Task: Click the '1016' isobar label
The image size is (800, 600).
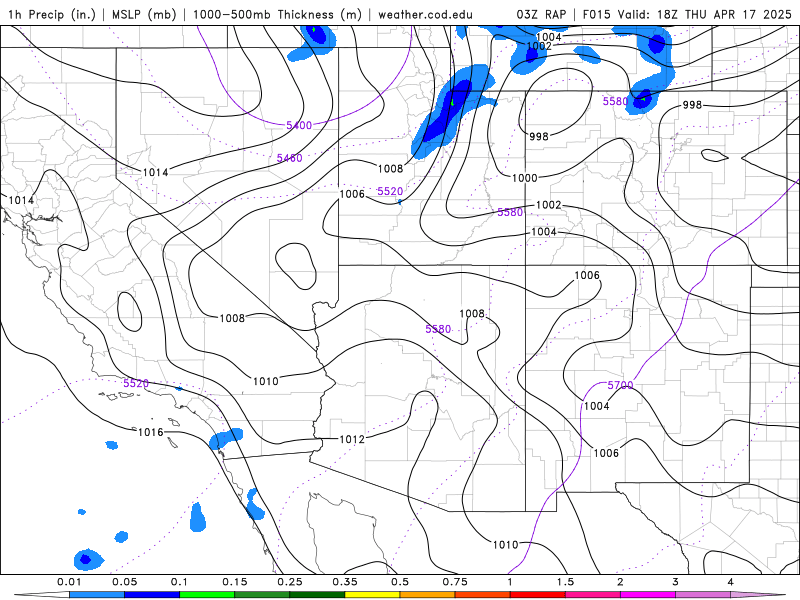Action: [x=151, y=432]
